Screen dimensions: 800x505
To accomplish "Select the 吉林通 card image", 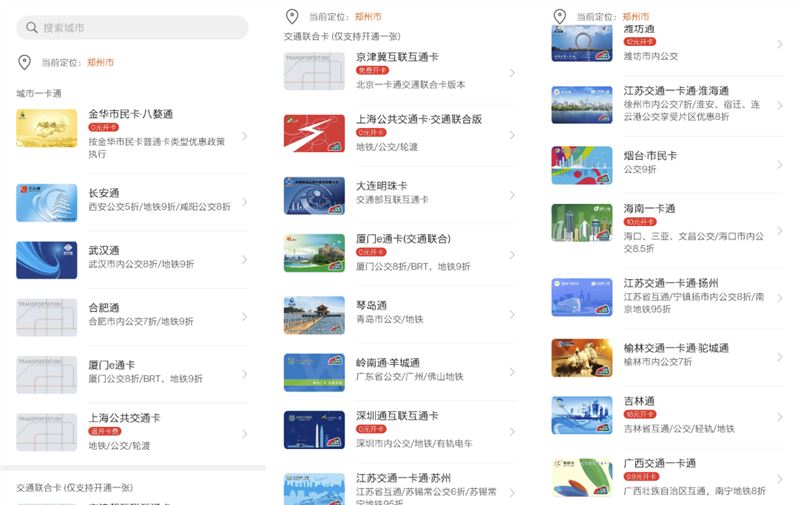I will click(x=582, y=415).
